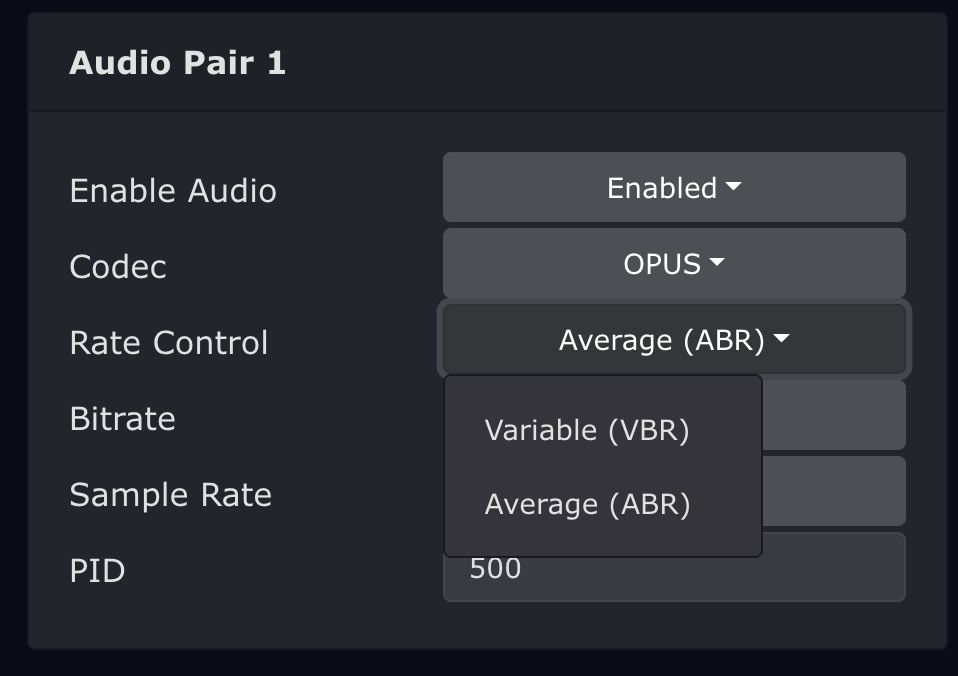Click the Rate Control label
The height and width of the screenshot is (676, 958).
pos(169,343)
